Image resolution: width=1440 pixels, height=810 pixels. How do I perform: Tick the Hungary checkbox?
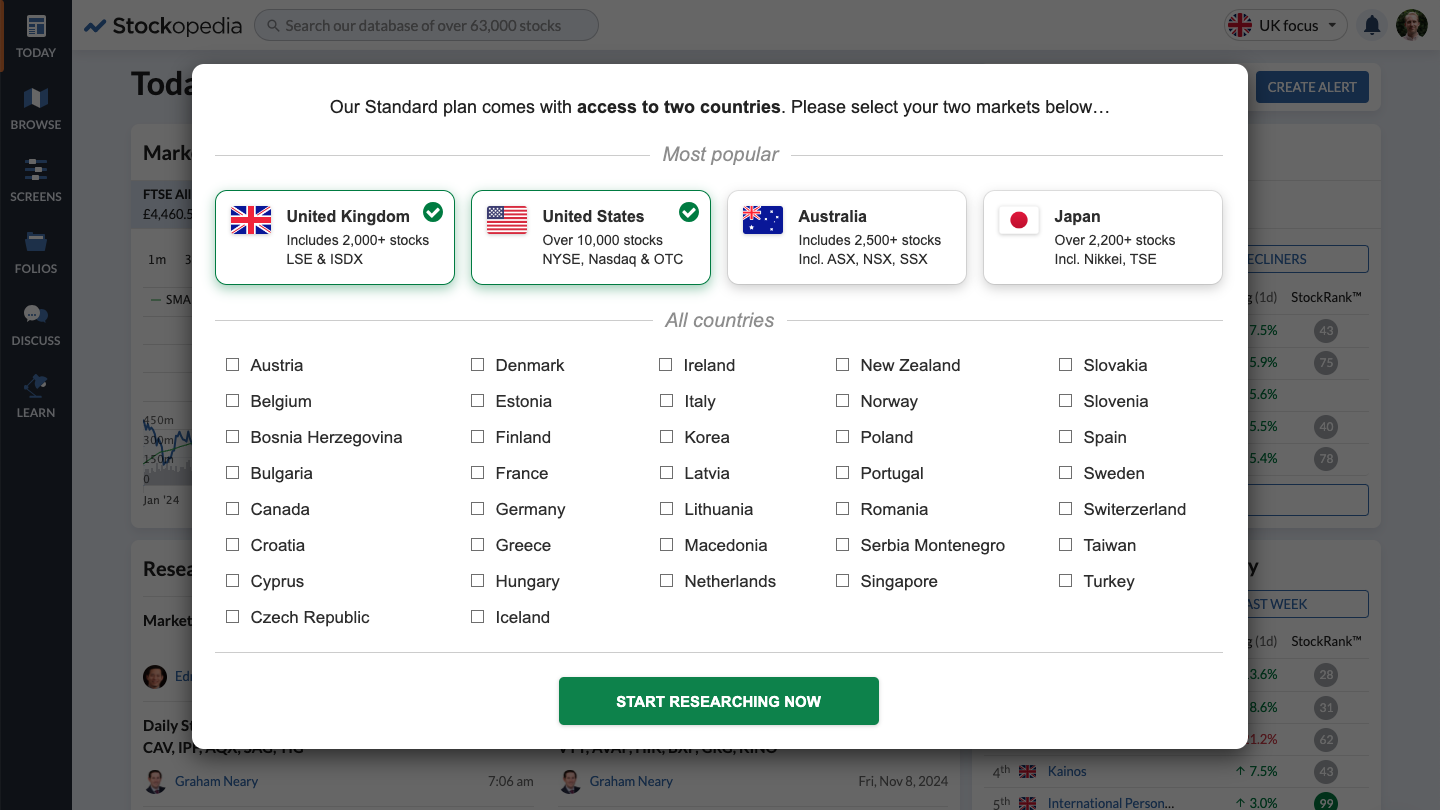[x=477, y=581]
